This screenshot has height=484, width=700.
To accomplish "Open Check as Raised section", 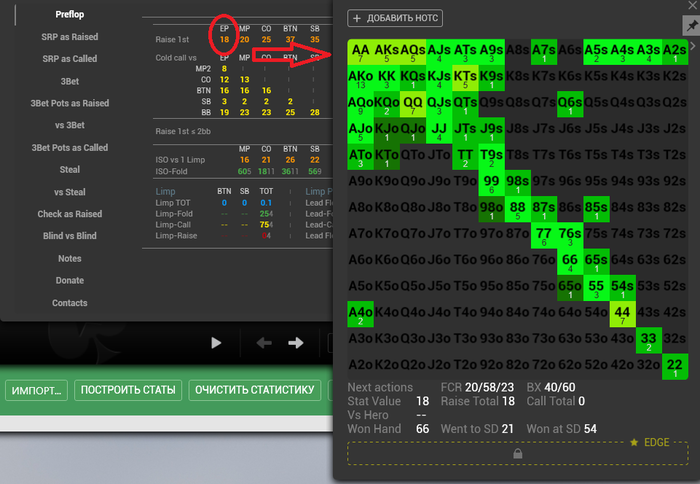I will coord(70,214).
